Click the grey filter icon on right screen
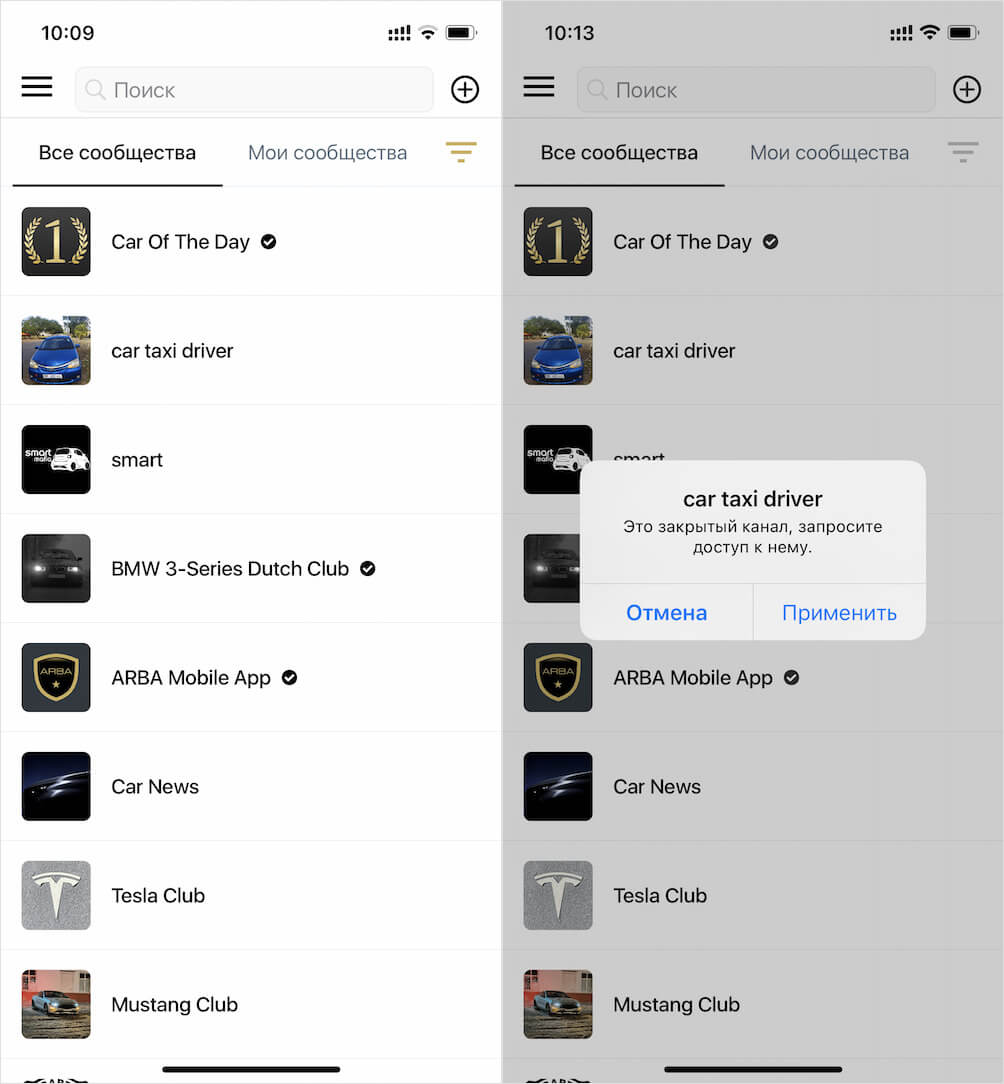The height and width of the screenshot is (1084, 1004). [x=963, y=152]
